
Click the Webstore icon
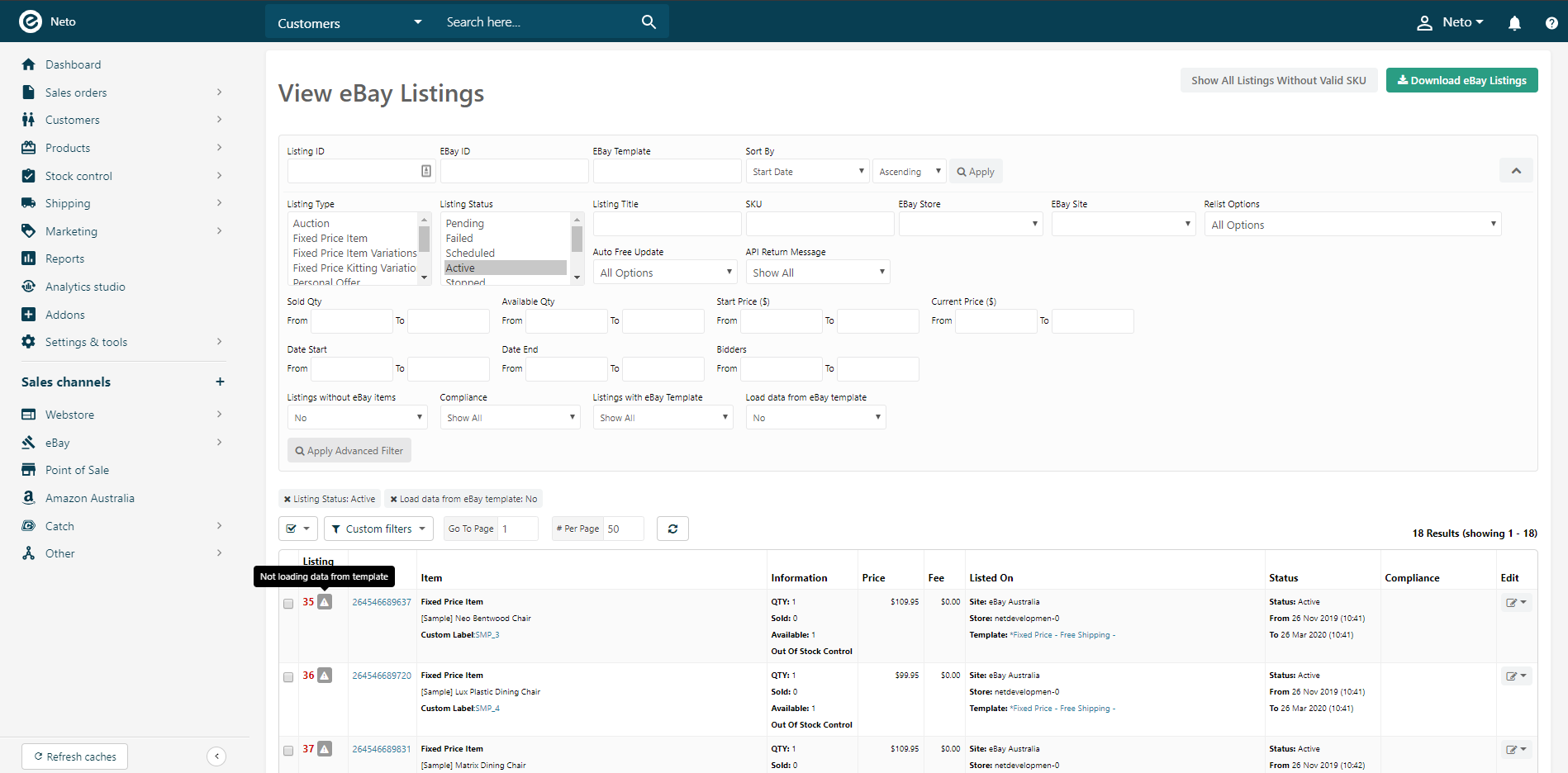29,415
